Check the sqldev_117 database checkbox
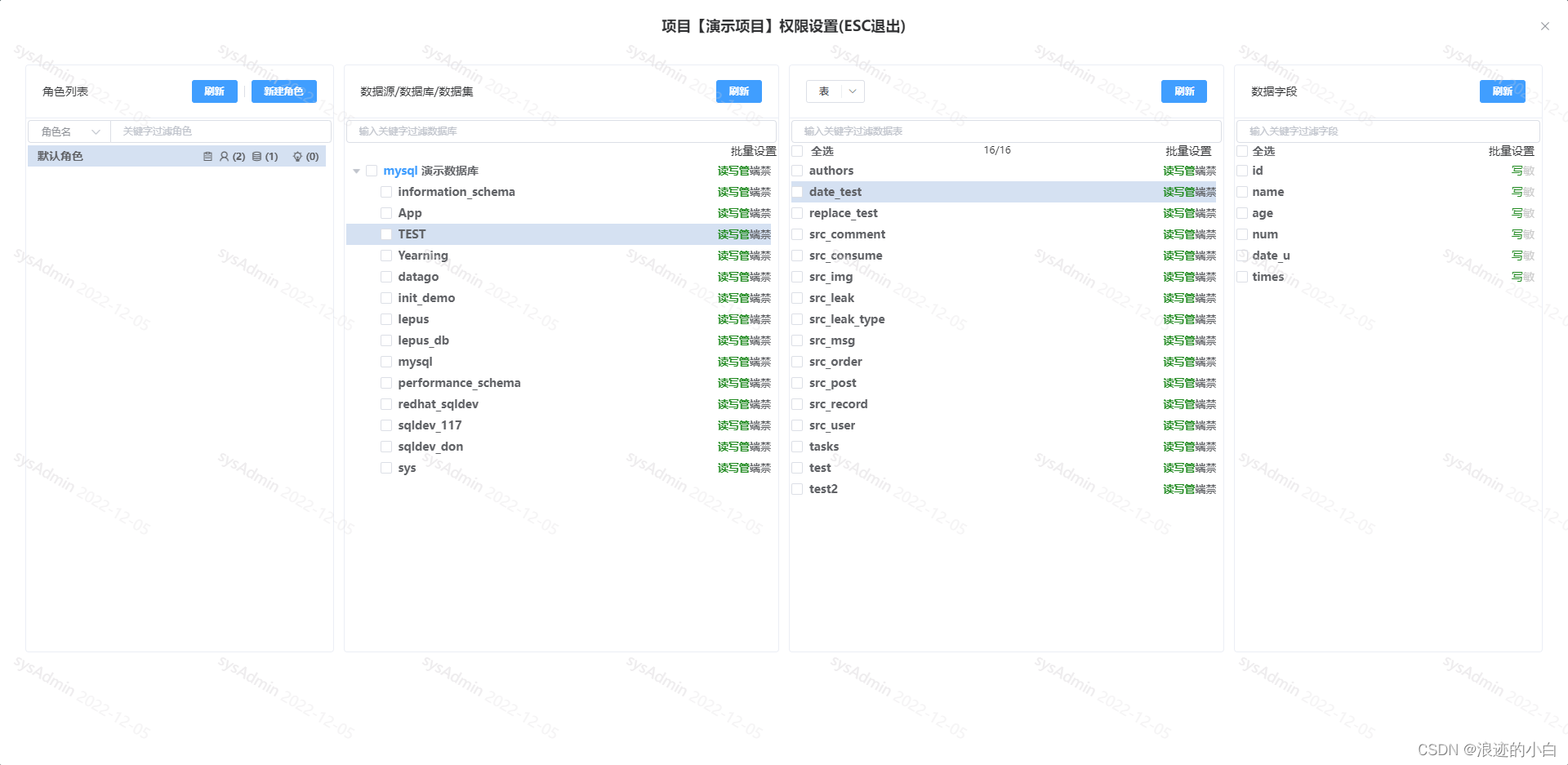The image size is (1568, 765). [x=386, y=425]
